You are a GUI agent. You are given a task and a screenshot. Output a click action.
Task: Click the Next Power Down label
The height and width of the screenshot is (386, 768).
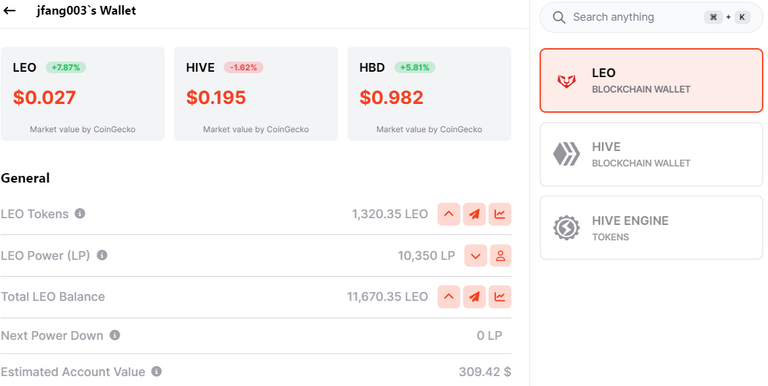point(52,336)
